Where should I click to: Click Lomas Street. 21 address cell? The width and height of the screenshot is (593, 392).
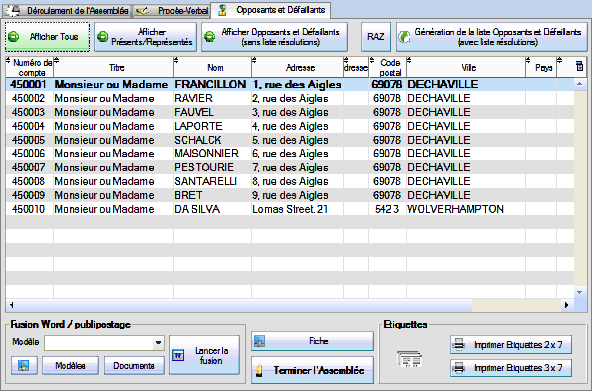pos(298,209)
